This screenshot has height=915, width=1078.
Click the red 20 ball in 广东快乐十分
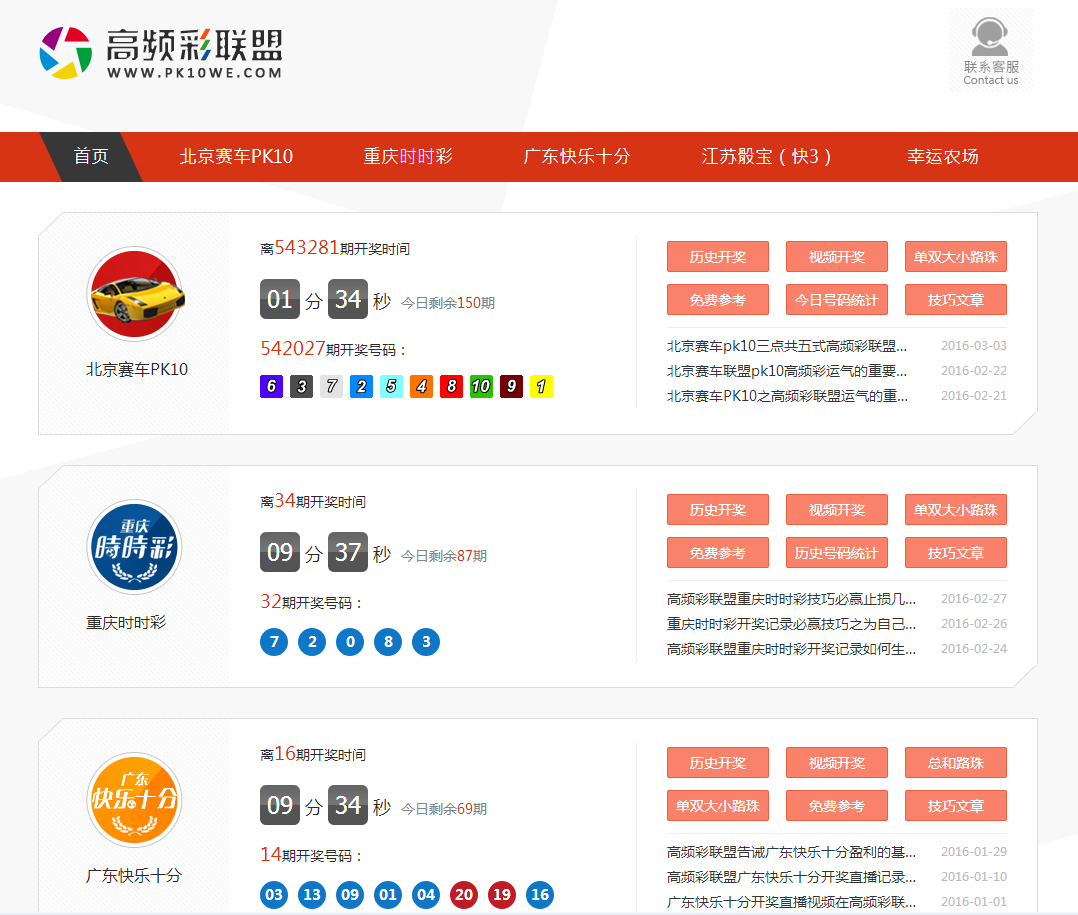464,895
